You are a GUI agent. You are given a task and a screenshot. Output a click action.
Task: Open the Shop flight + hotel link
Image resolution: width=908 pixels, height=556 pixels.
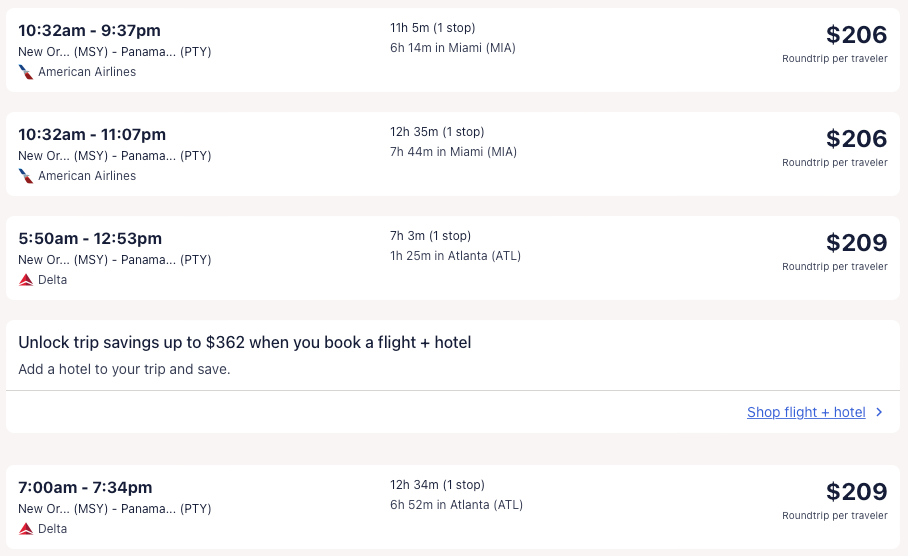click(x=806, y=412)
